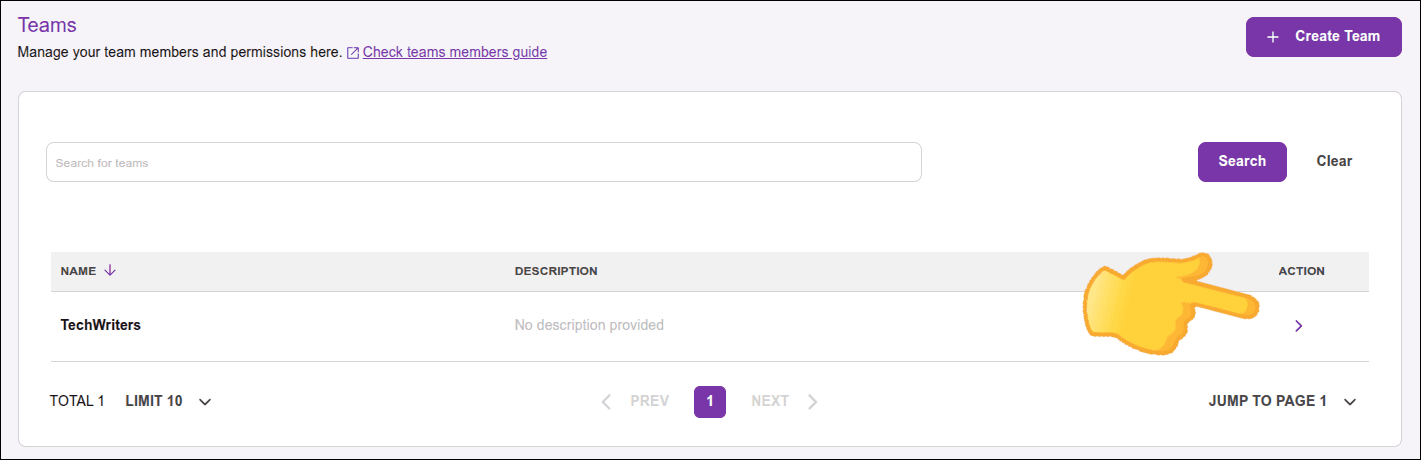Open TechWriters using the action arrow
1421x460 pixels.
point(1298,325)
